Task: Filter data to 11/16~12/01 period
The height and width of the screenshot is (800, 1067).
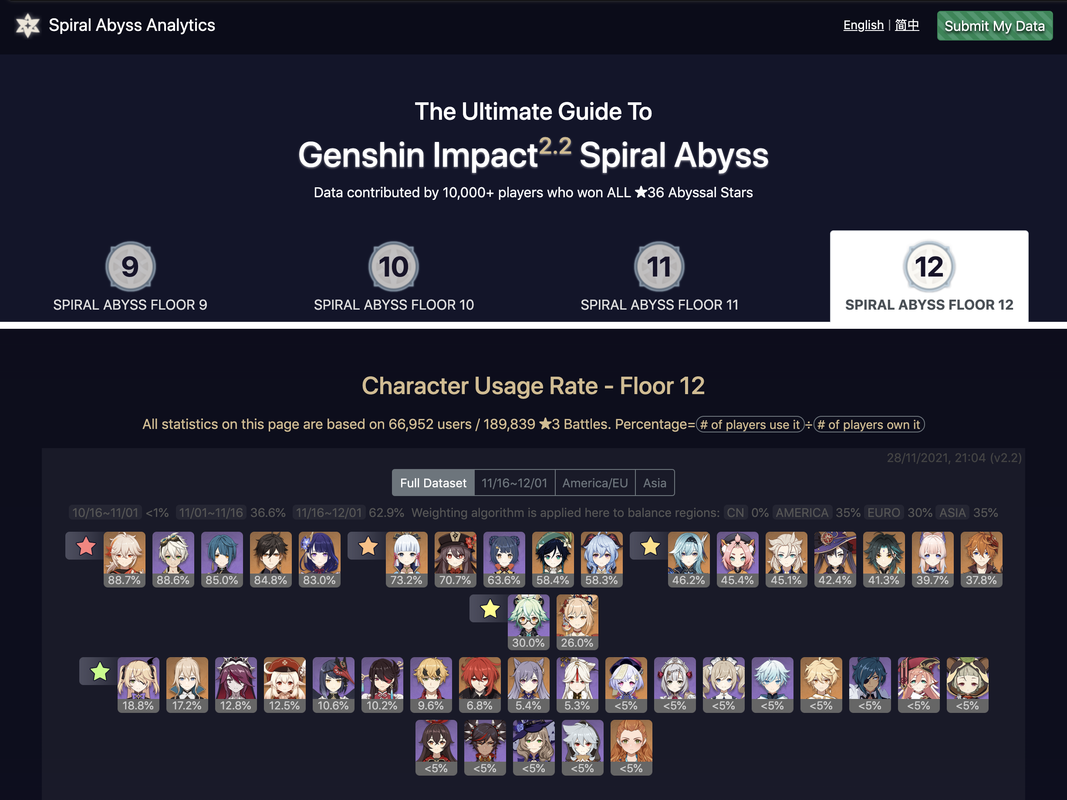Action: coord(514,483)
